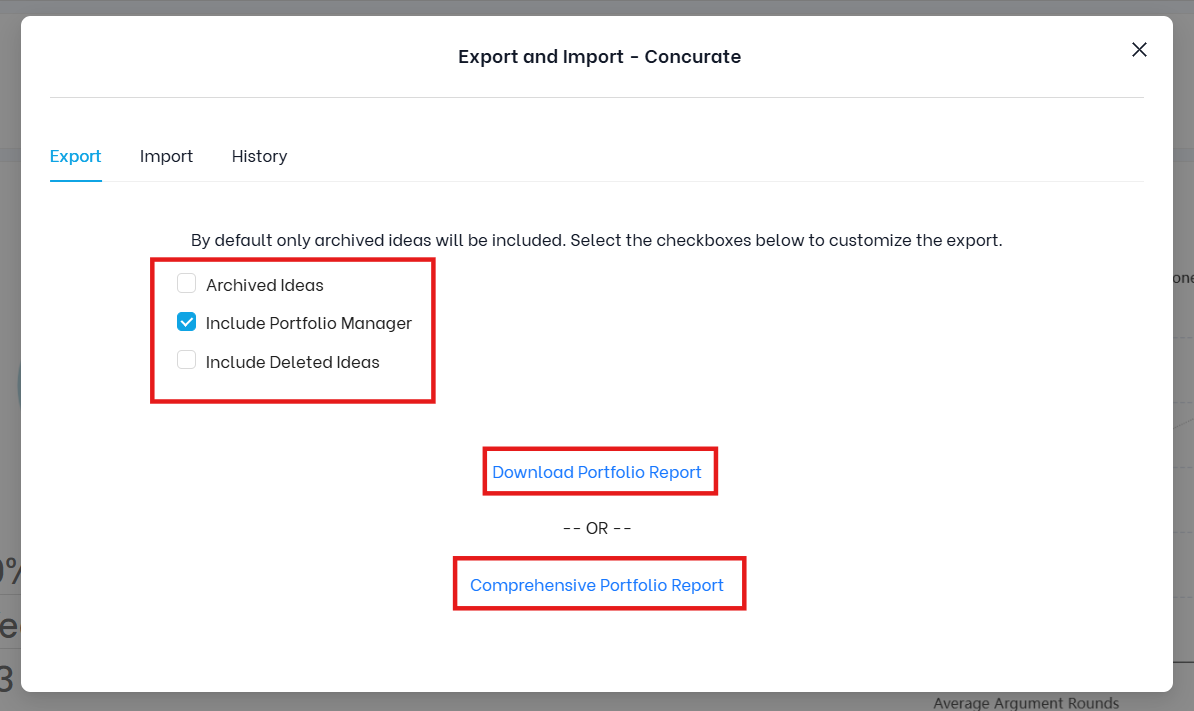Viewport: 1194px width, 711px height.
Task: Click the dimmed backdrop above the dialog
Action: point(600,7)
